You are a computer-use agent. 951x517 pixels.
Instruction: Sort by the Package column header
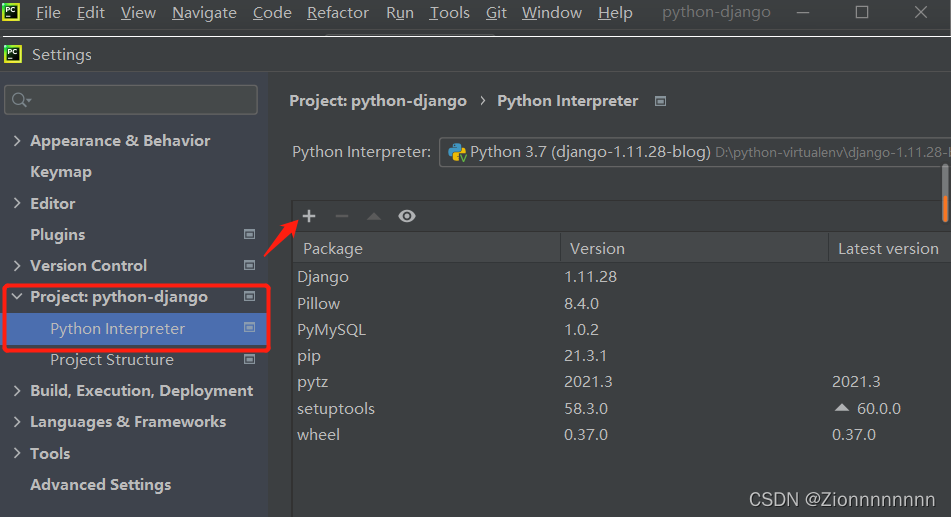[426, 249]
